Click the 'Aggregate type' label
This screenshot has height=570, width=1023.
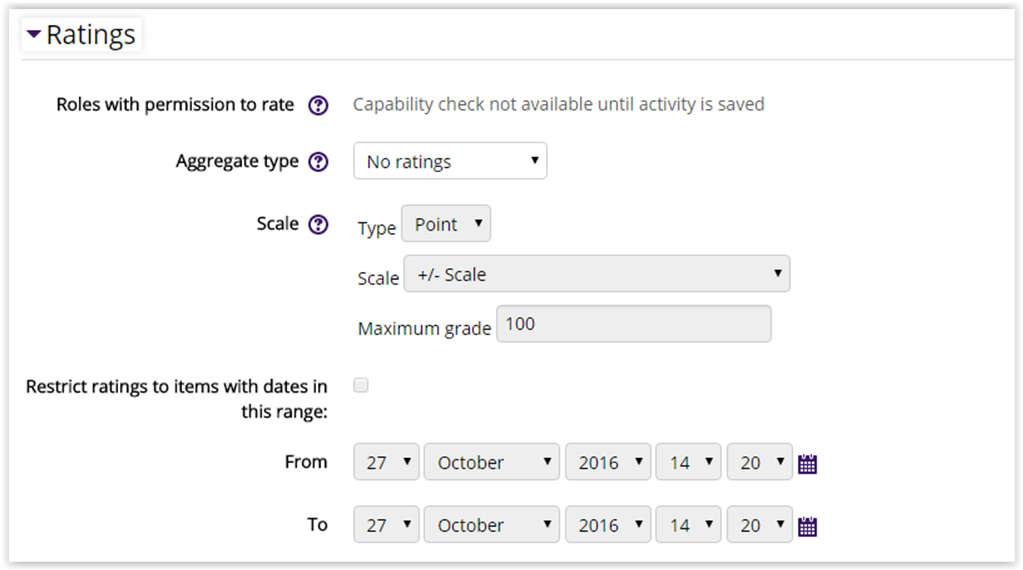pyautogui.click(x=237, y=161)
